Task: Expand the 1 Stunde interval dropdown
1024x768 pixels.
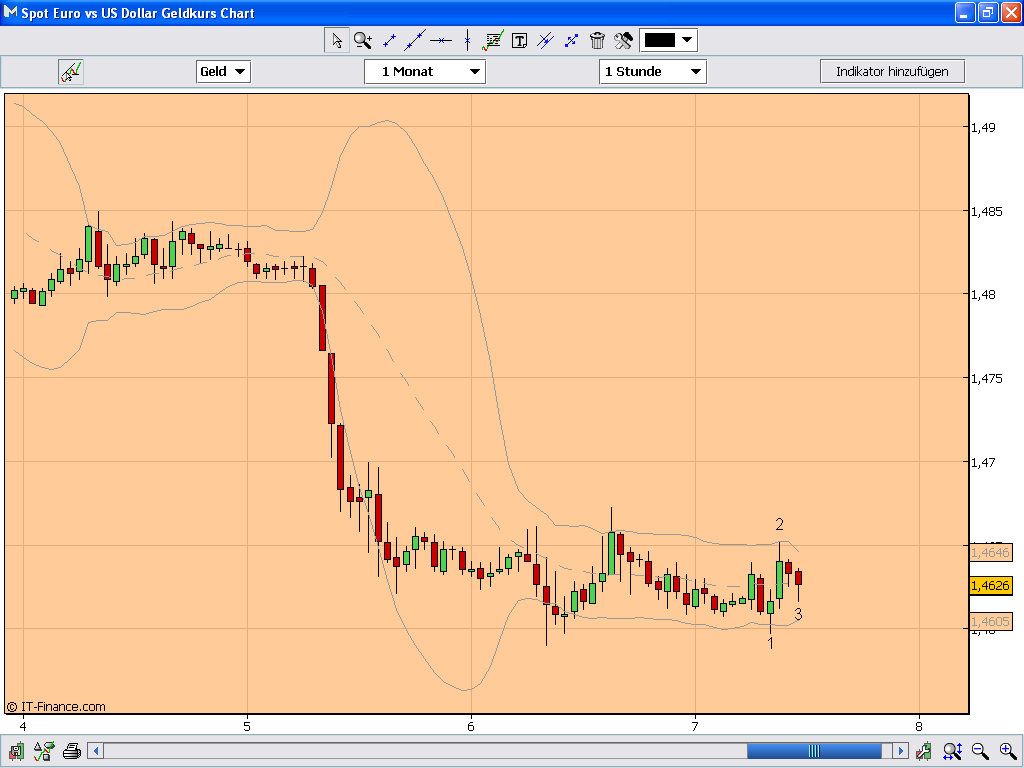Action: (x=652, y=72)
